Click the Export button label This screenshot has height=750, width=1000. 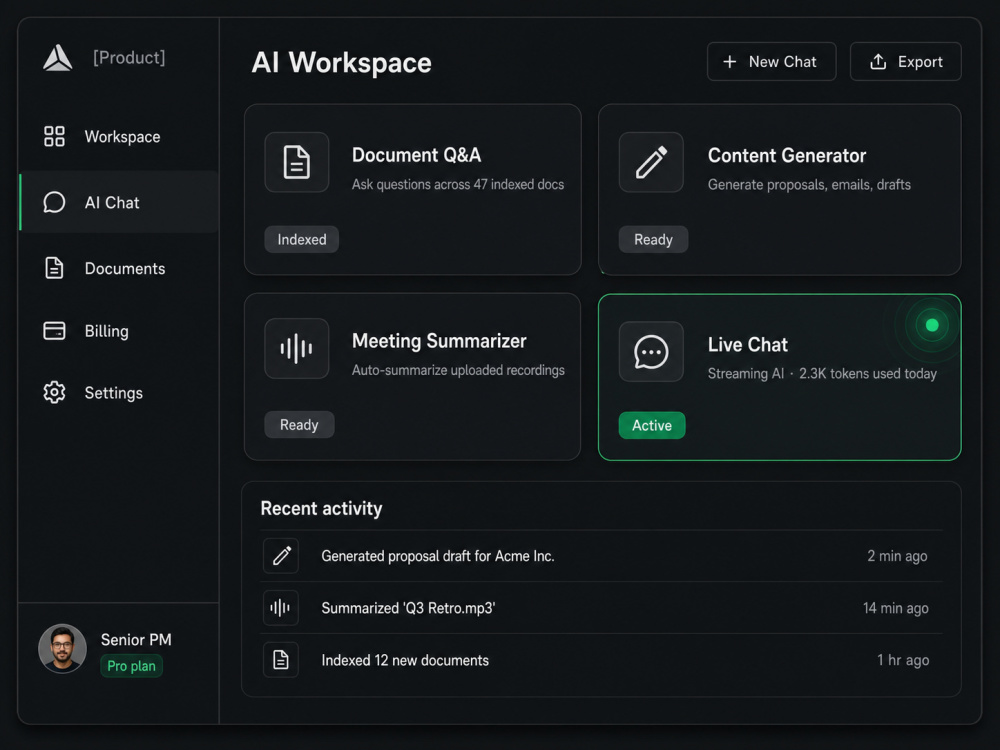pyautogui.click(x=920, y=62)
